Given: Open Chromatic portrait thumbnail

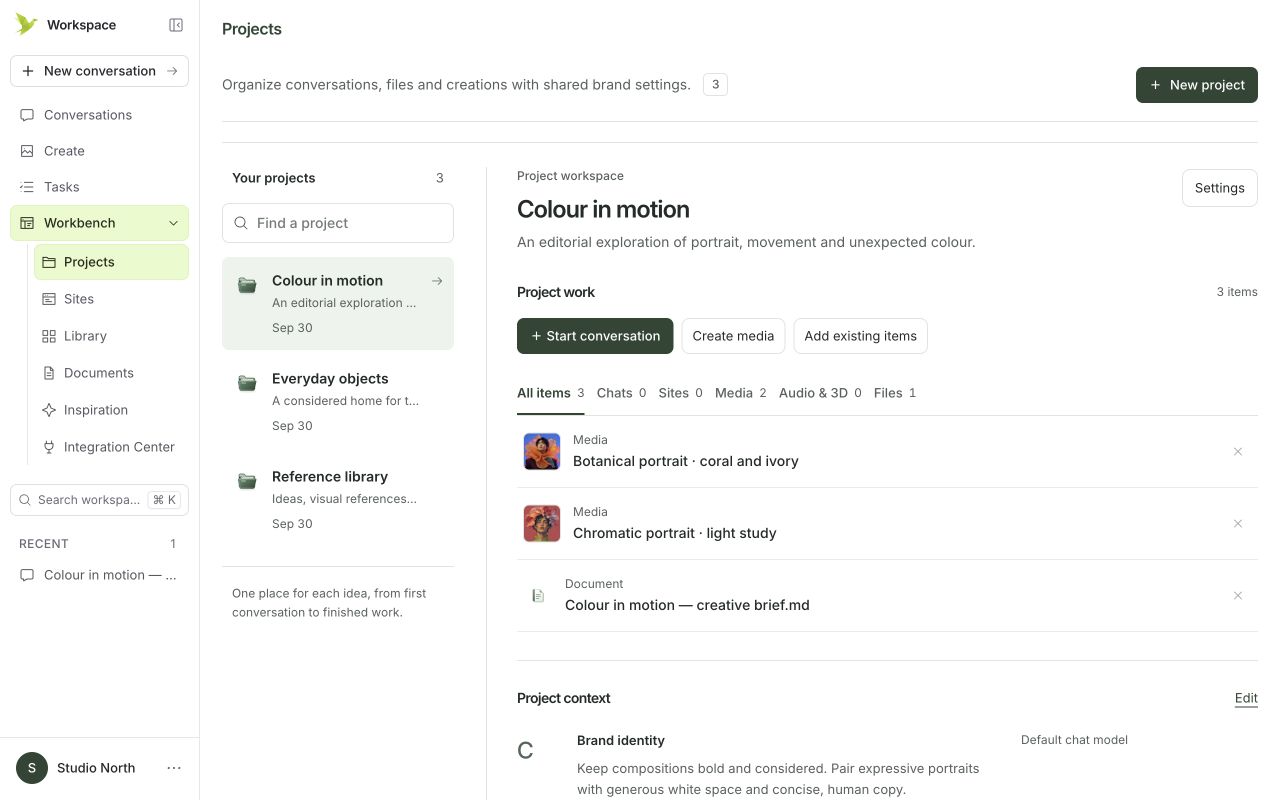Looking at the screenshot, I should pyautogui.click(x=542, y=523).
